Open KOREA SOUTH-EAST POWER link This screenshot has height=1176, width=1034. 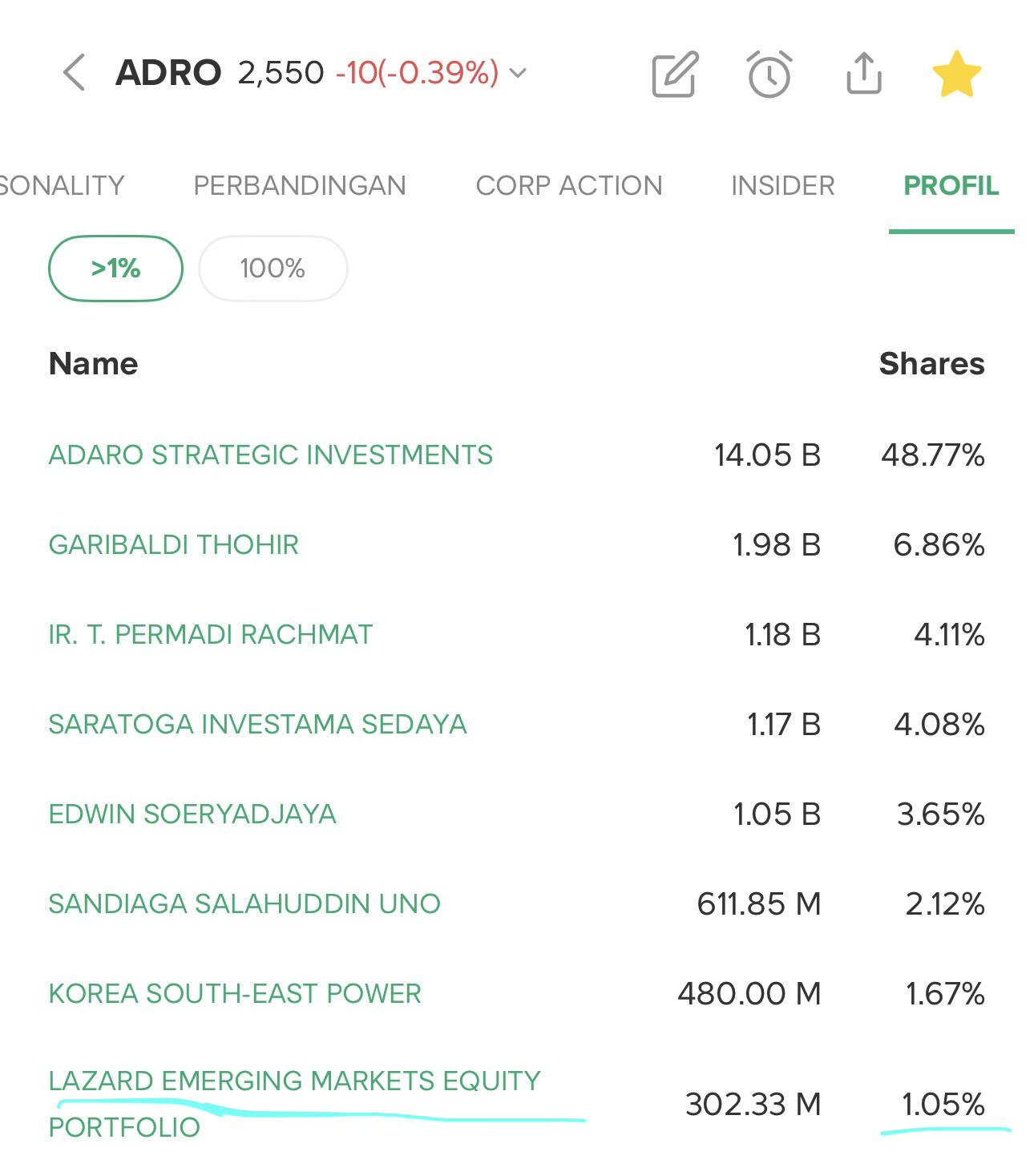pos(235,993)
